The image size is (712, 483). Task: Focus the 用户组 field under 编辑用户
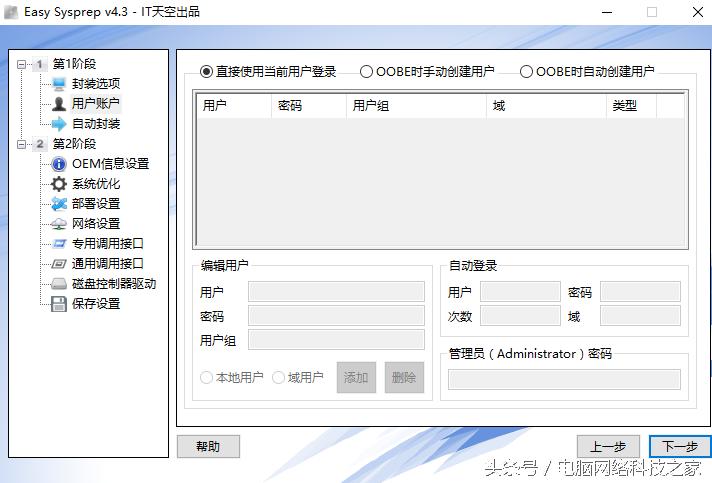tap(336, 340)
